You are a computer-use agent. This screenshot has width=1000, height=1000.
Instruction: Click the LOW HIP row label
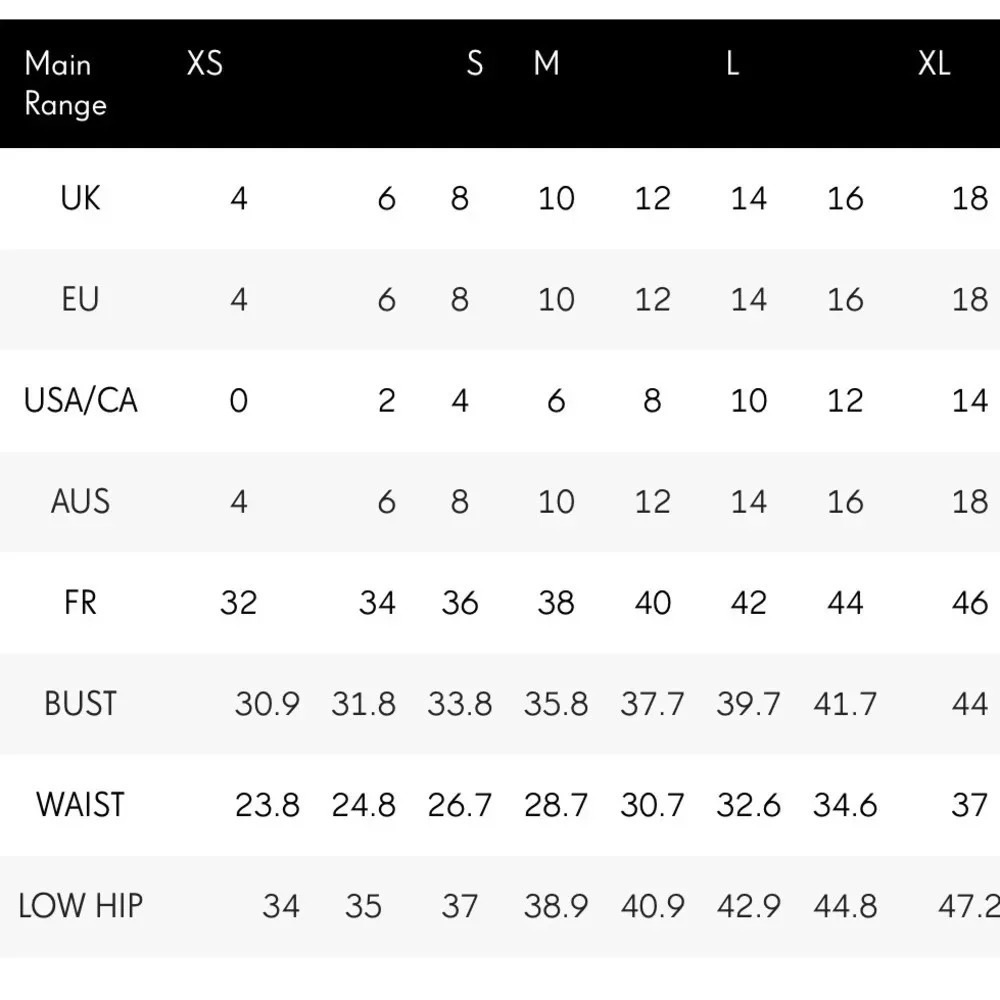80,906
